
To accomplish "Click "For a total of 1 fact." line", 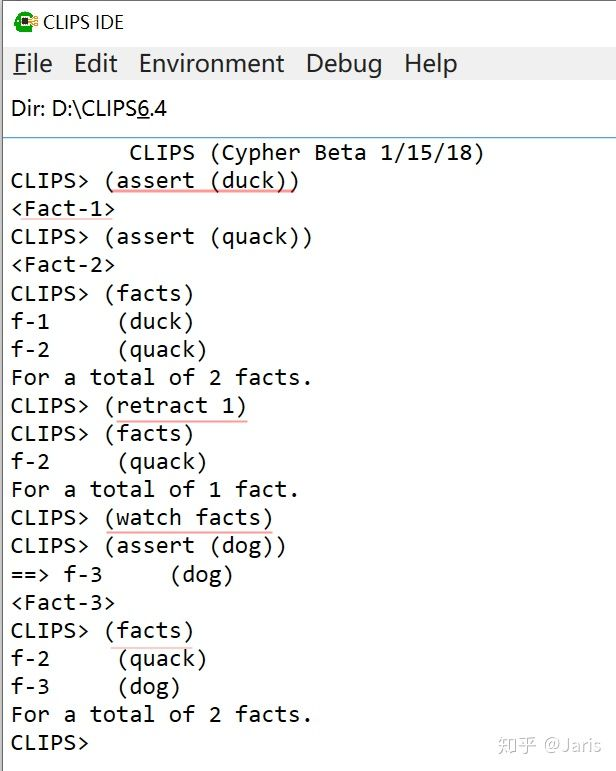I will coord(154,490).
